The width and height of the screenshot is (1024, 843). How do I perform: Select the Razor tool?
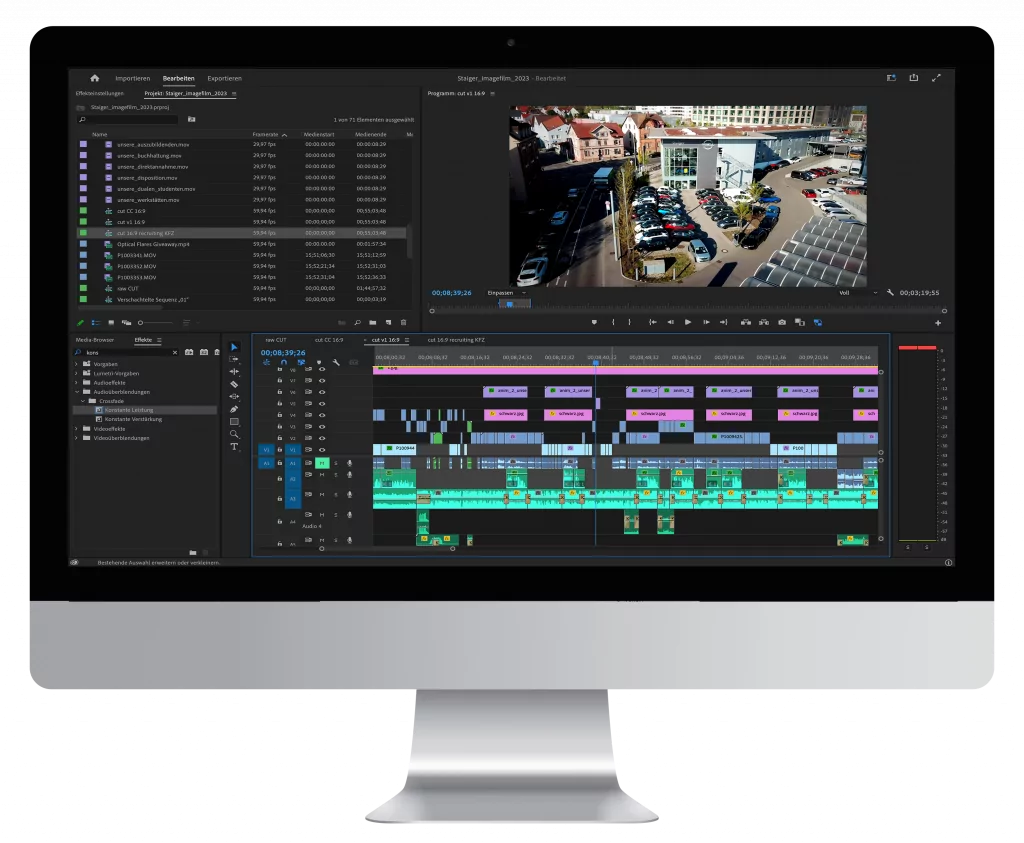[234, 384]
